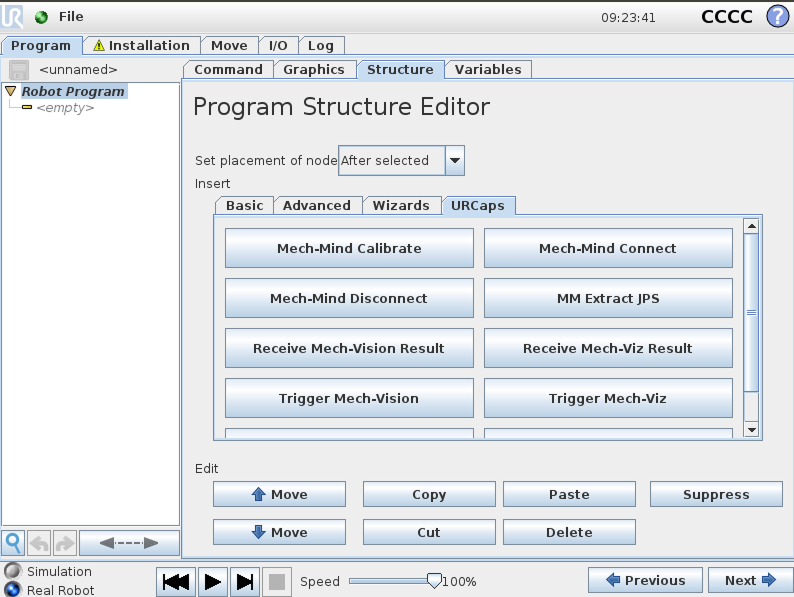This screenshot has height=597, width=794.
Task: Open the Wizards insert tab
Action: coord(401,205)
